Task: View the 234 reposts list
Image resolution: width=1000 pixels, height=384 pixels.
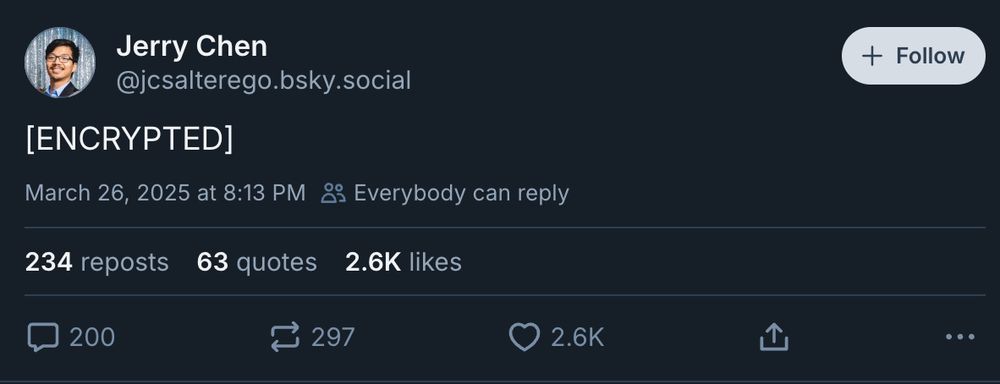Action: tap(97, 262)
